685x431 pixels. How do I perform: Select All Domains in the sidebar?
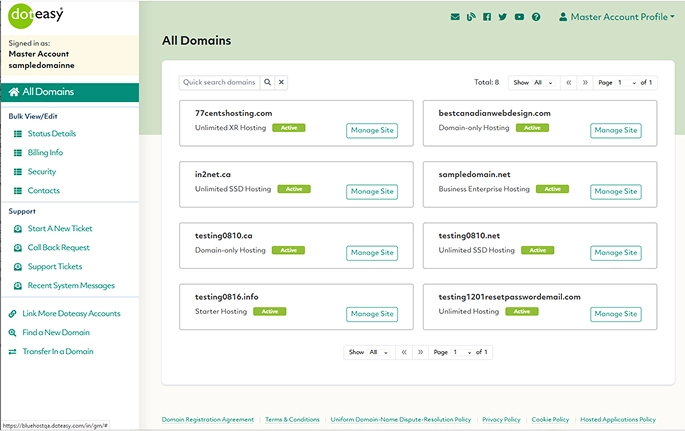(70, 92)
